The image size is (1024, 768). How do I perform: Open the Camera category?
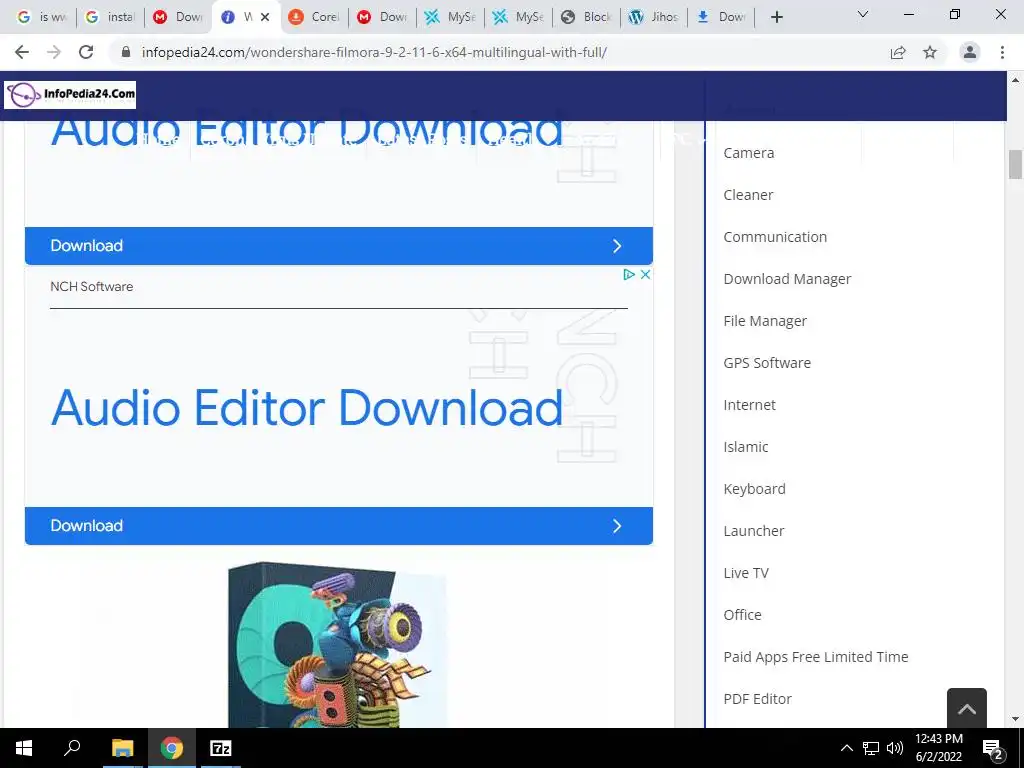pyautogui.click(x=748, y=153)
